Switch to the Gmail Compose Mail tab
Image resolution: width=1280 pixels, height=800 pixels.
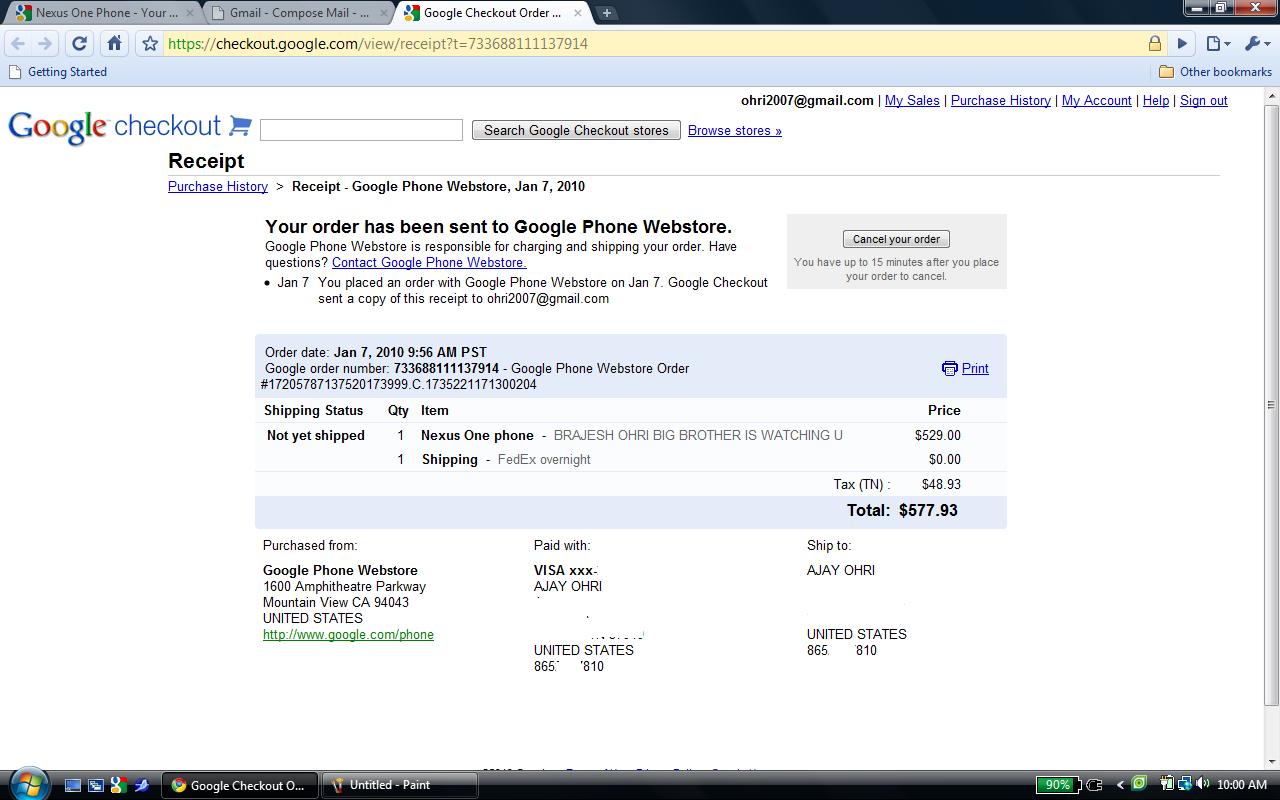click(x=298, y=13)
